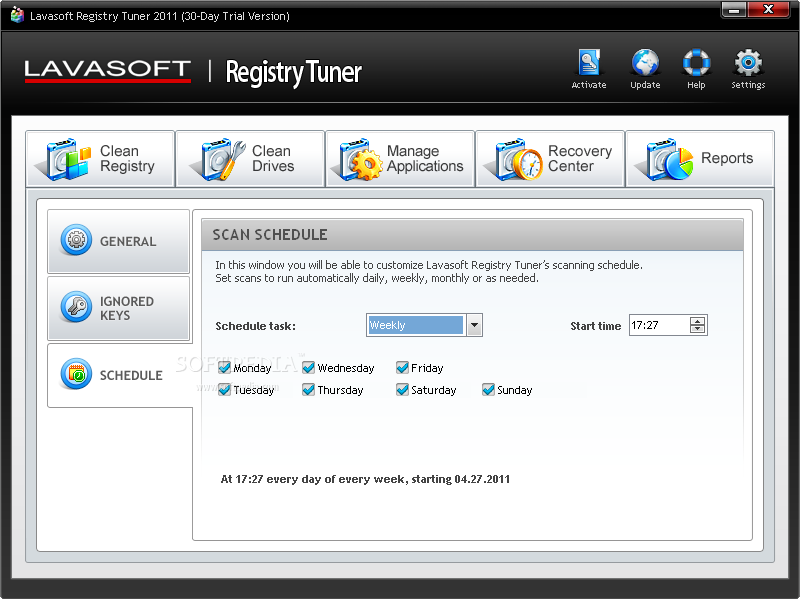Select the IGNORED KEYS section
The width and height of the screenshot is (800, 599).
[118, 308]
